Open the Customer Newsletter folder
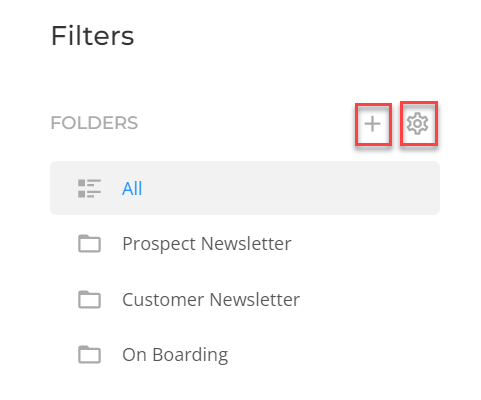 [245, 299]
